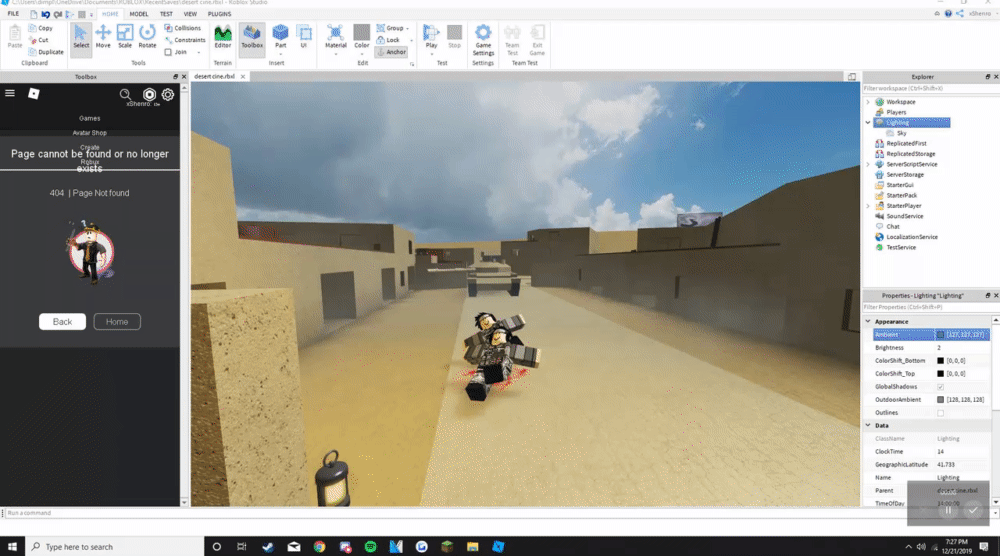Click the Ambient color swatch
This screenshot has width=1000, height=556.
(940, 335)
